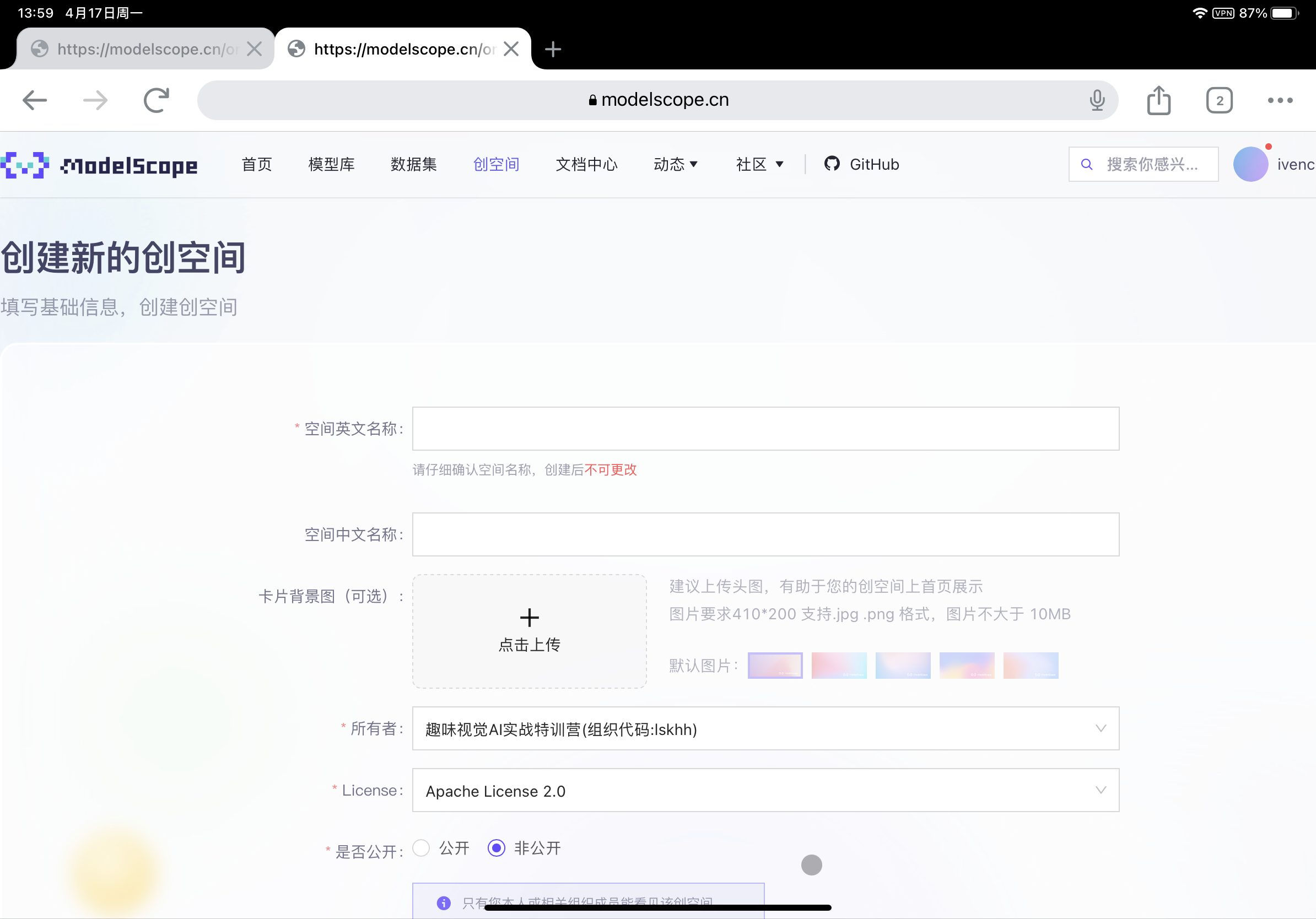The width and height of the screenshot is (1316, 919).
Task: Click the back navigation arrow
Action: pos(34,100)
